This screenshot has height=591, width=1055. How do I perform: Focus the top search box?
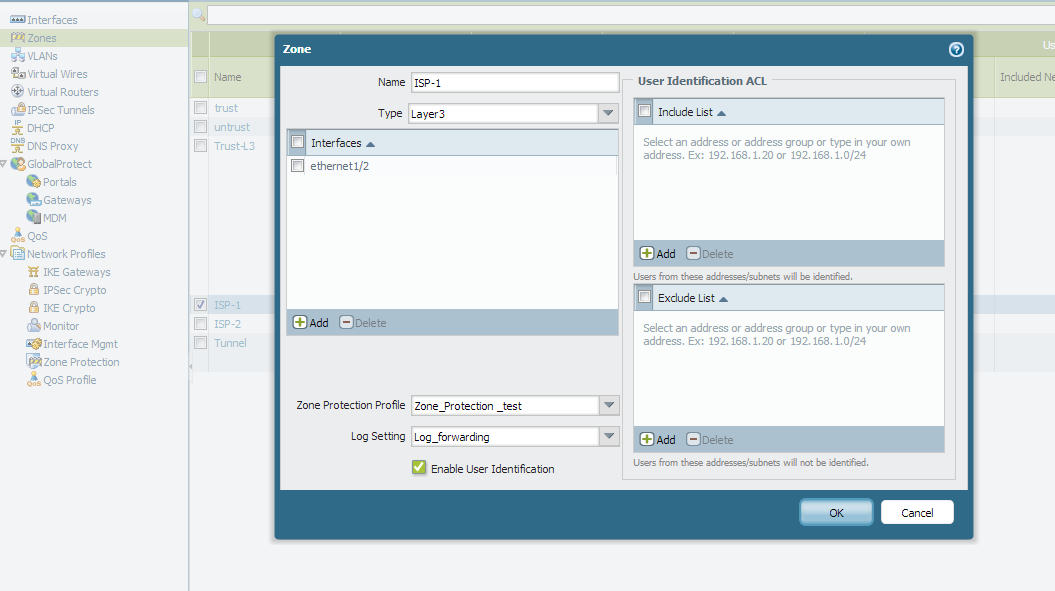(x=631, y=14)
